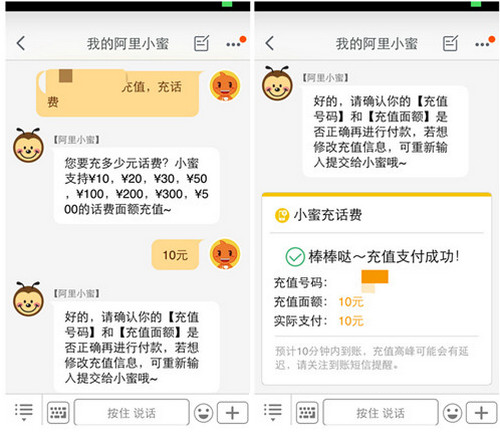Open the emoji picker in right screen
Screen dimensions: 500x441
(x=452, y=413)
